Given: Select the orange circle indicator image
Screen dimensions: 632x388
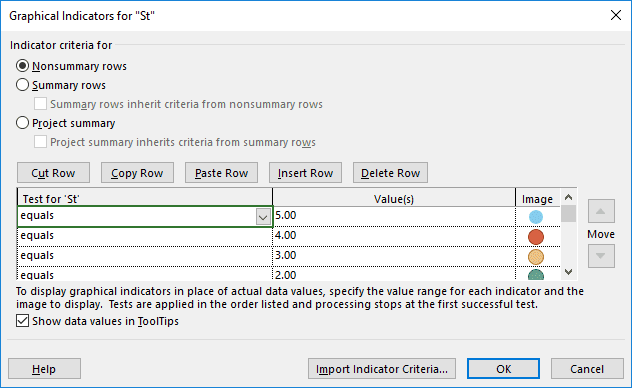Looking at the screenshot, I should 536,257.
